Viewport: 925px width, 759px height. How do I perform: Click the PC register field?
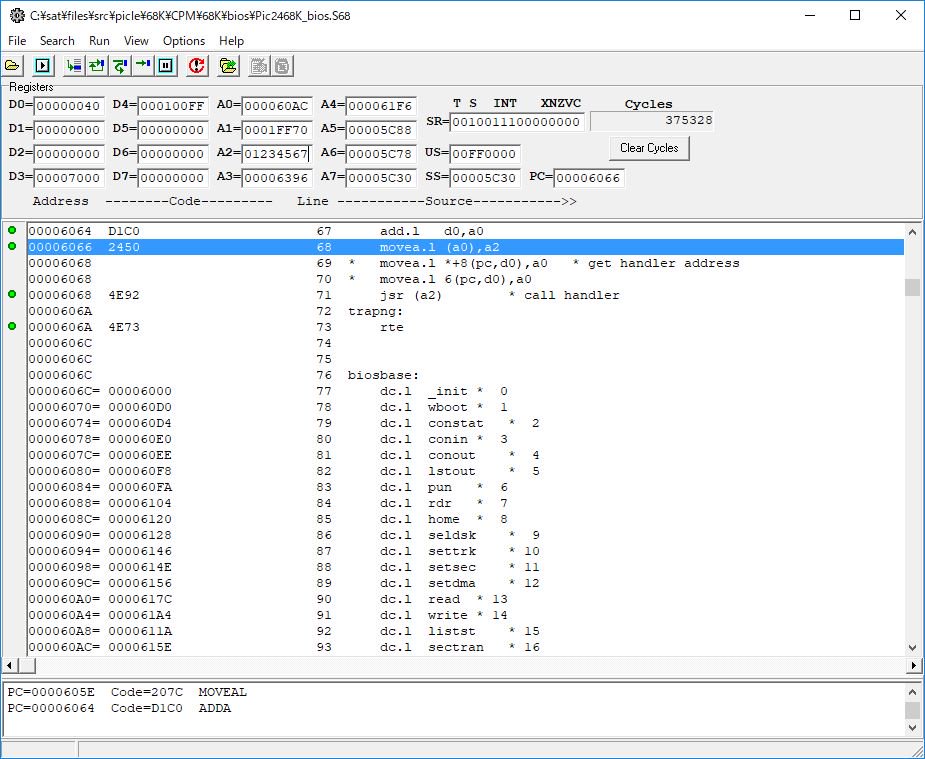[x=589, y=178]
